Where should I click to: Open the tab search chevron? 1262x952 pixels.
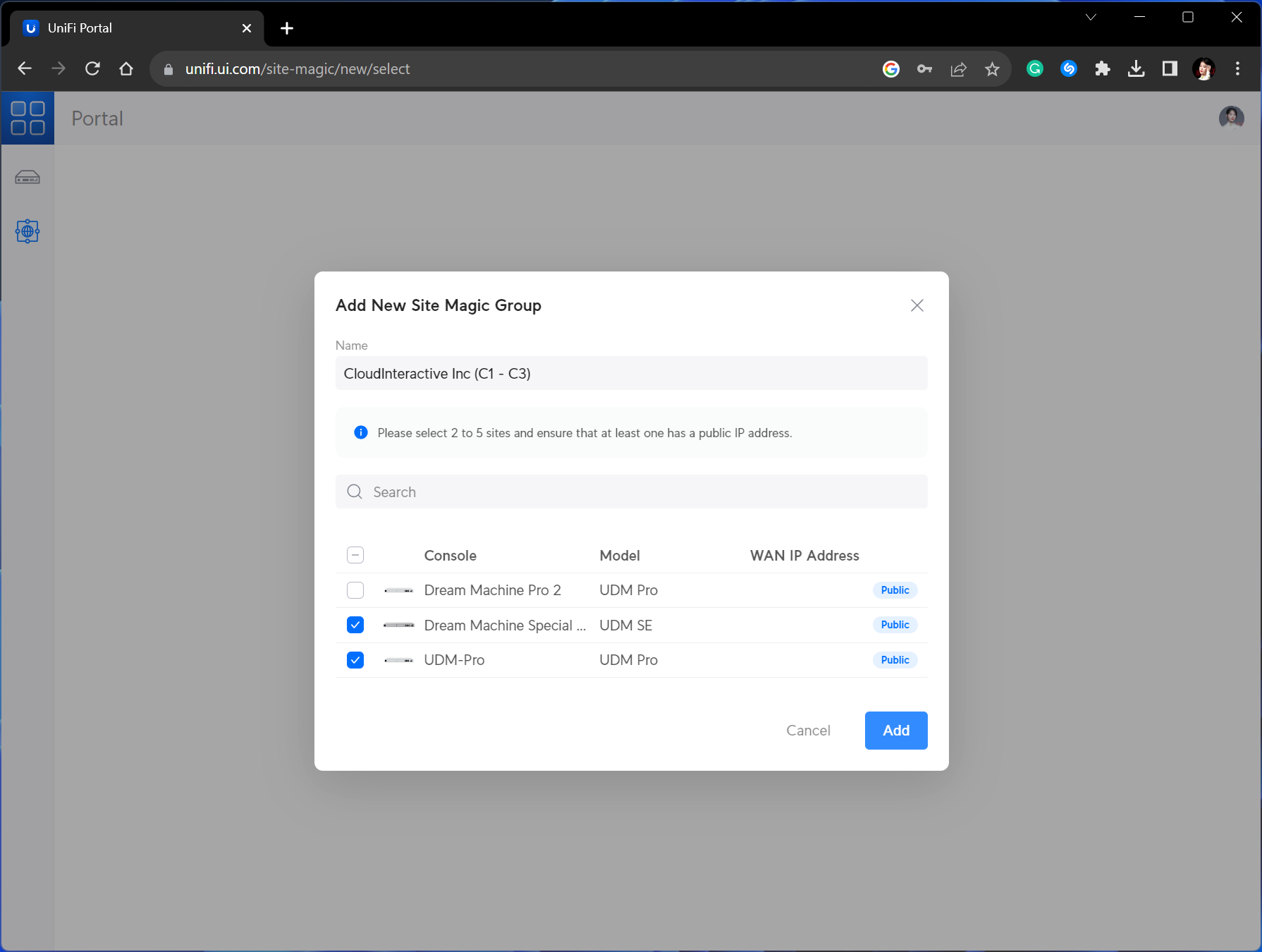point(1091,17)
